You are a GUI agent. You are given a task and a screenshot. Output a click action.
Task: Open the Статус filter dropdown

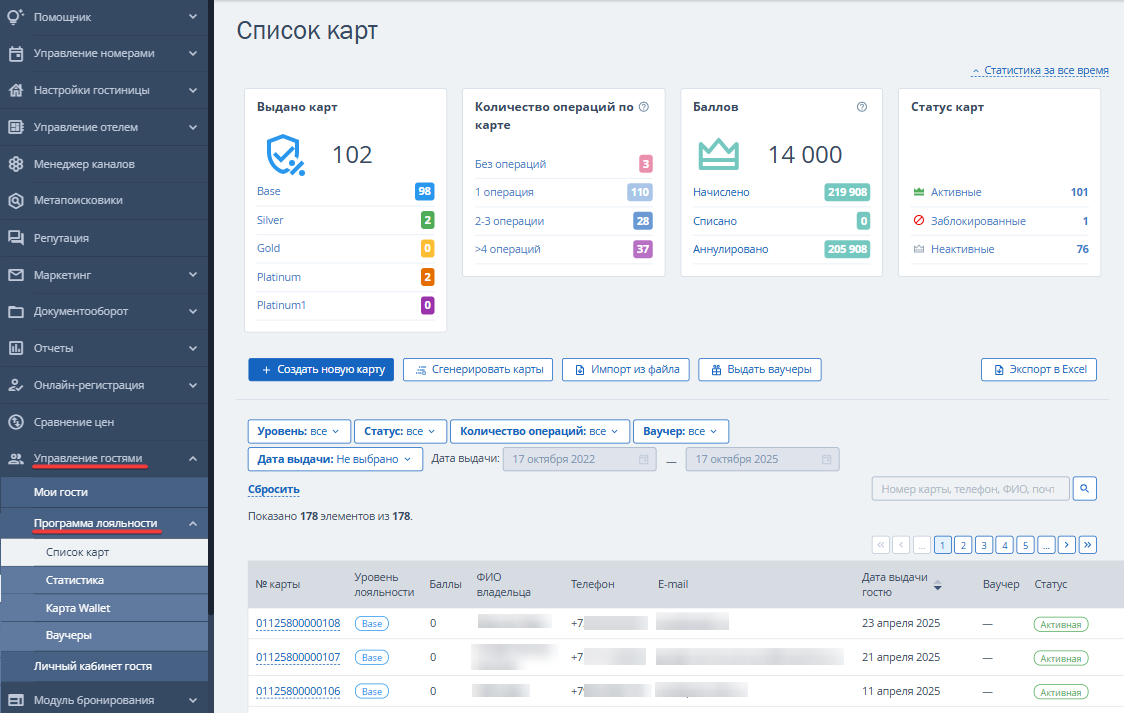click(x=399, y=431)
